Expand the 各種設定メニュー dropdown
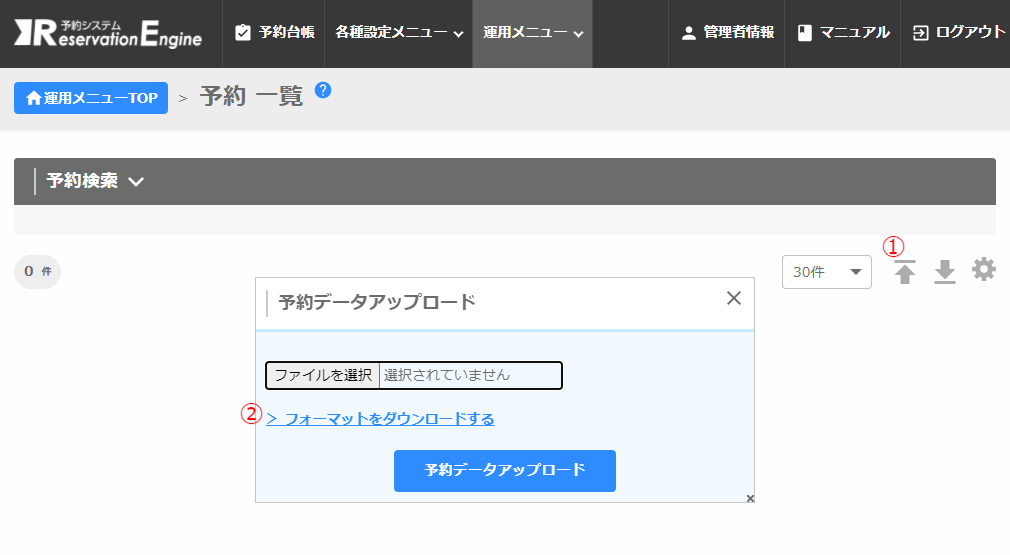The image size is (1010, 555). [x=399, y=33]
